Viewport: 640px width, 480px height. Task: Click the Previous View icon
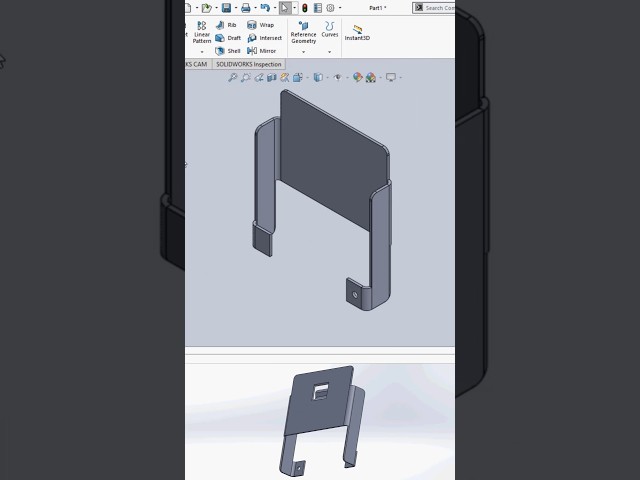[259, 77]
